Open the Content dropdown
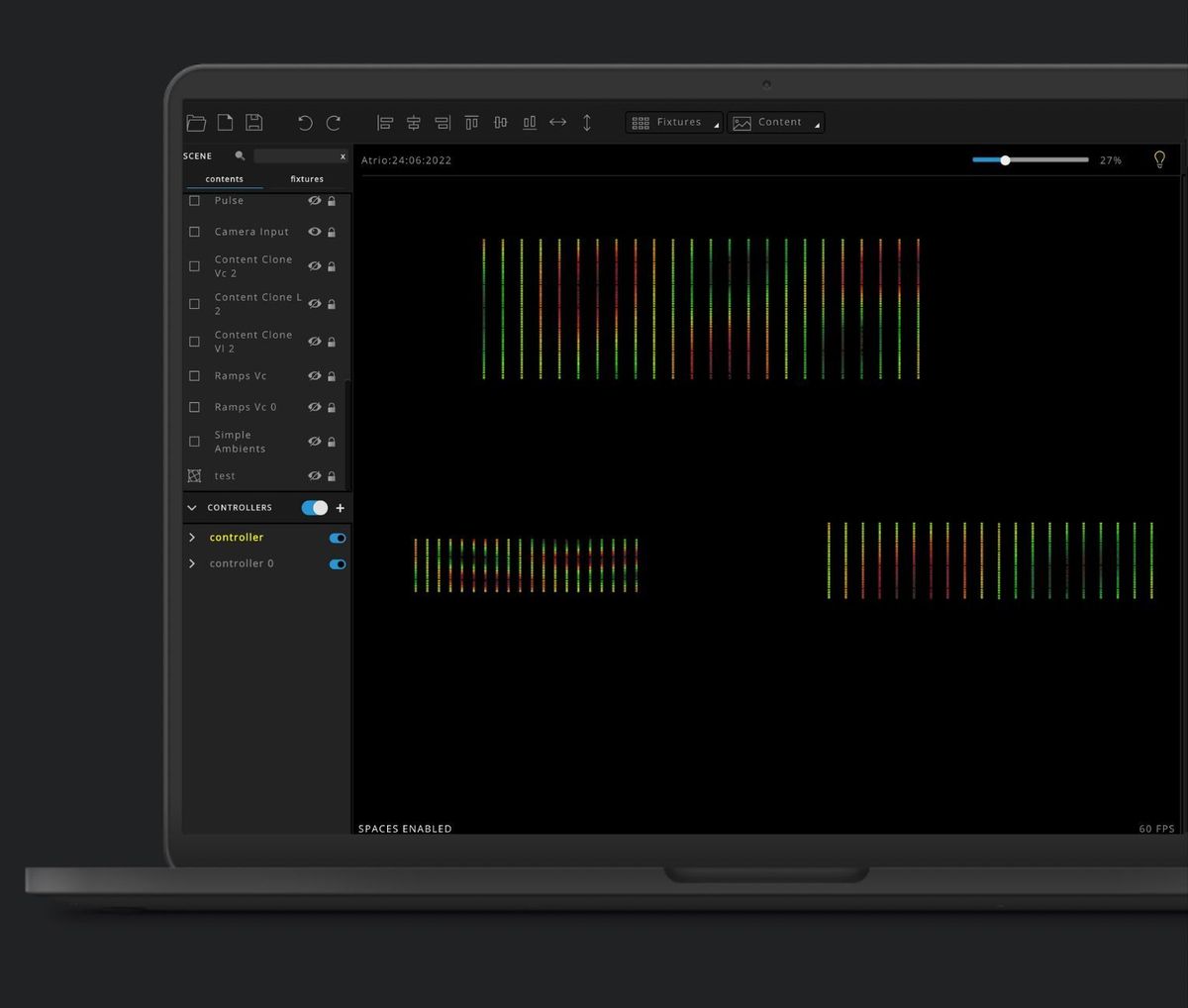1188x1008 pixels. click(x=776, y=123)
